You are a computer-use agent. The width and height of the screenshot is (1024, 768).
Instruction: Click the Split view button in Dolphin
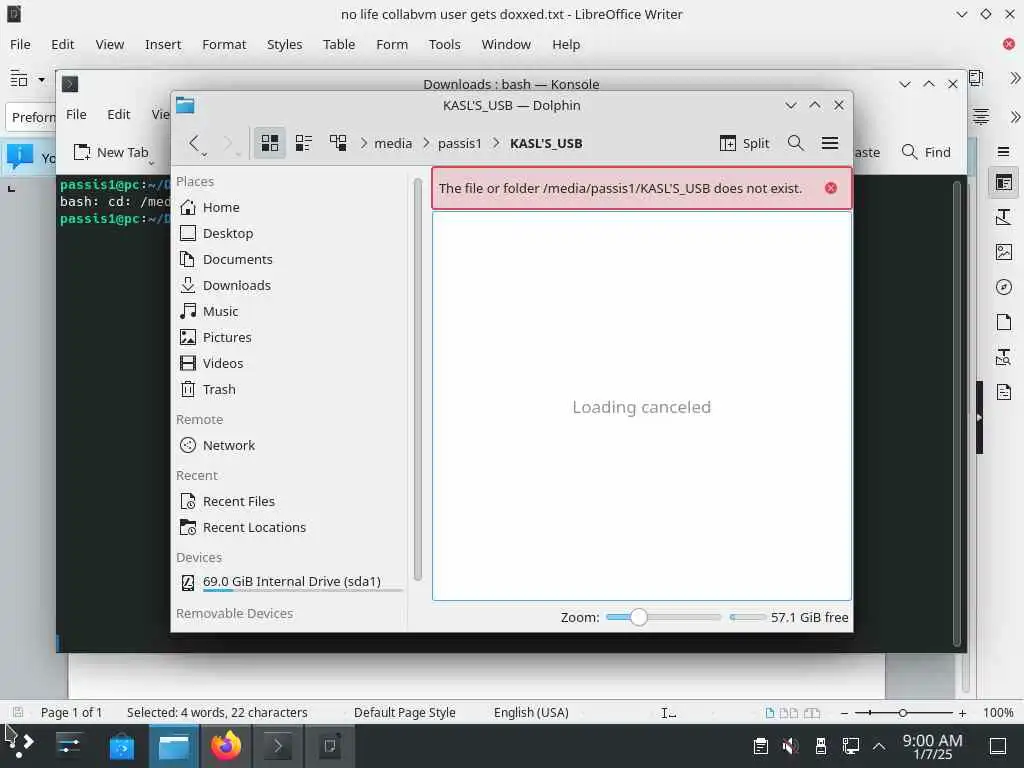point(744,143)
